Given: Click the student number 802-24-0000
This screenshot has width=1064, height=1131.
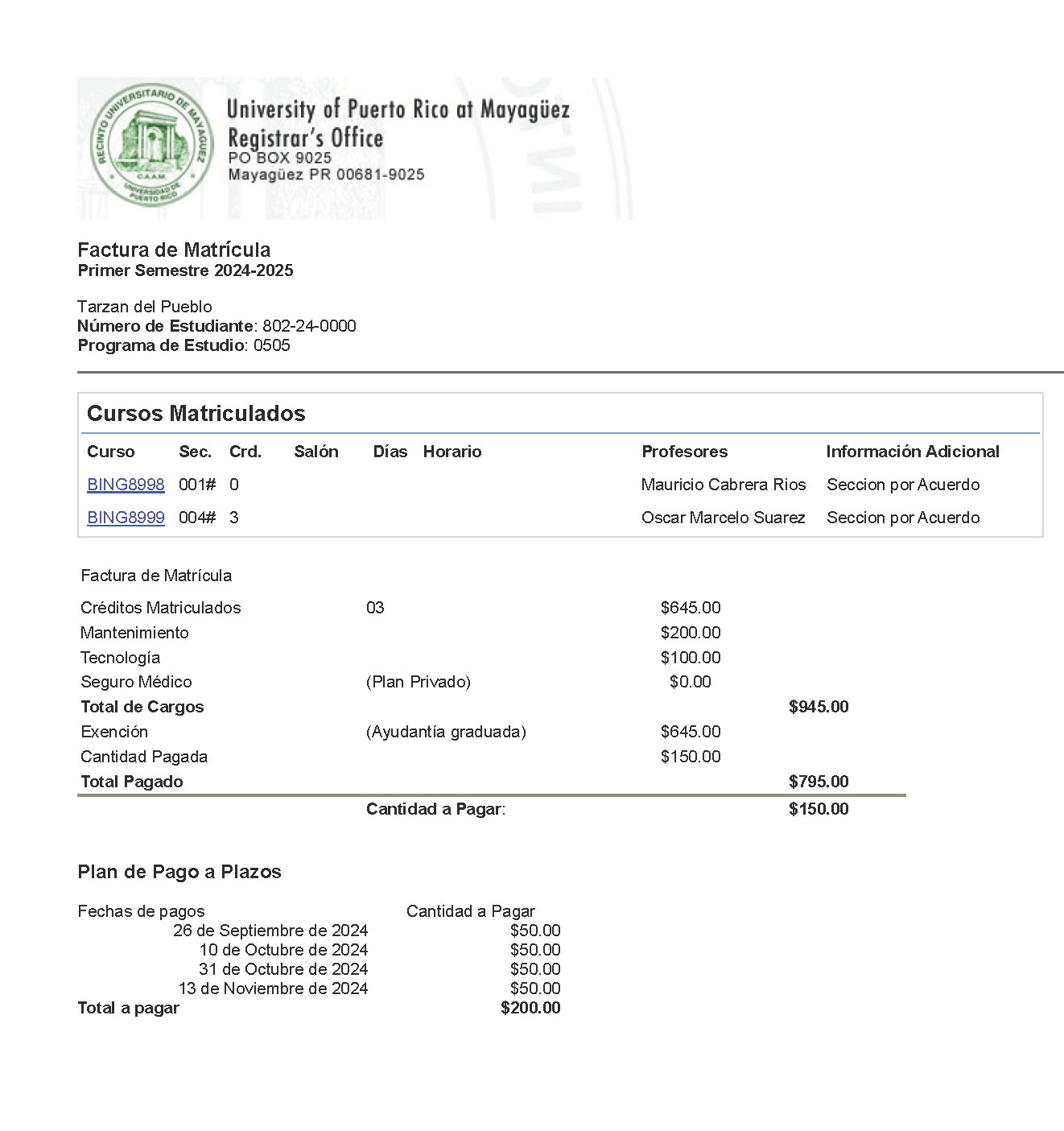Looking at the screenshot, I should point(309,326).
